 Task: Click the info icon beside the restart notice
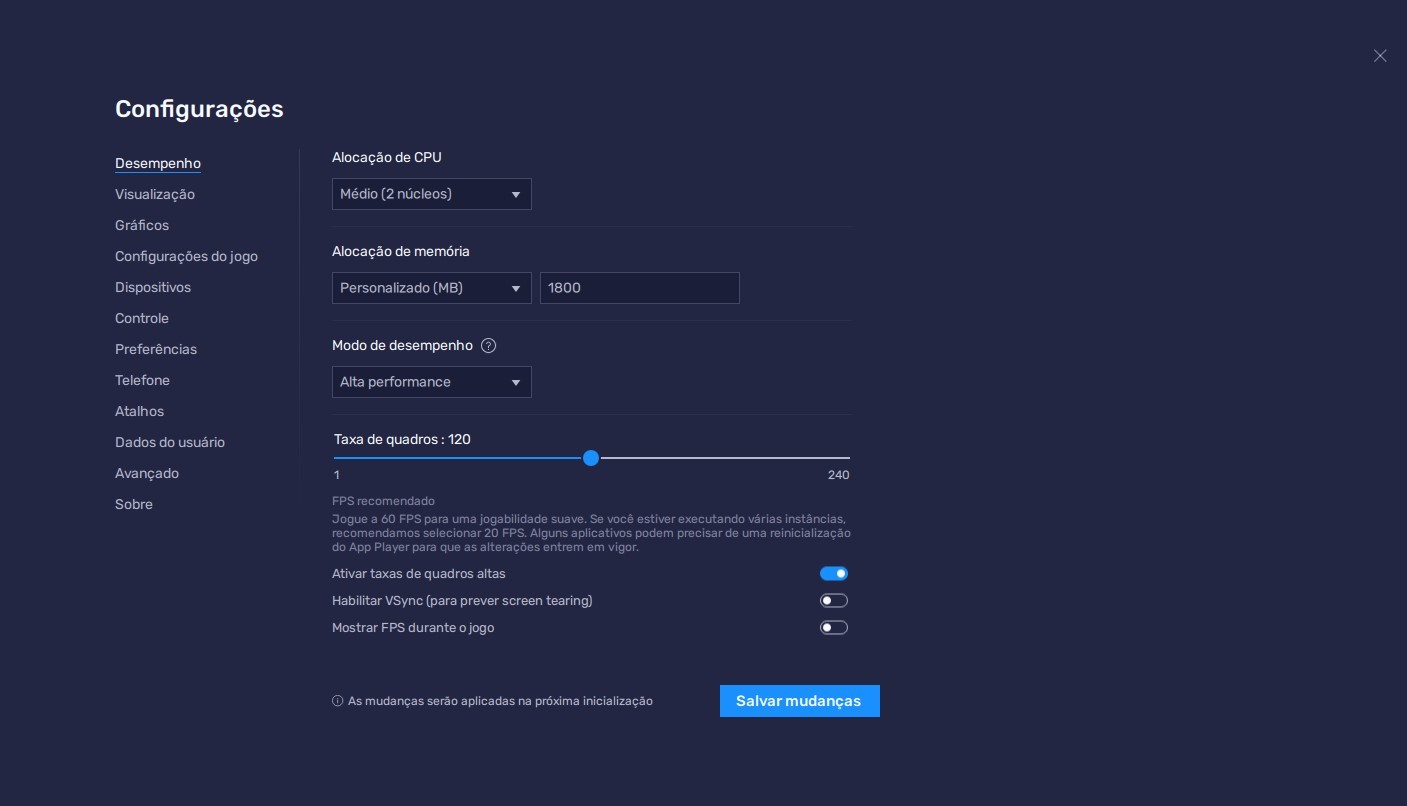[337, 701]
